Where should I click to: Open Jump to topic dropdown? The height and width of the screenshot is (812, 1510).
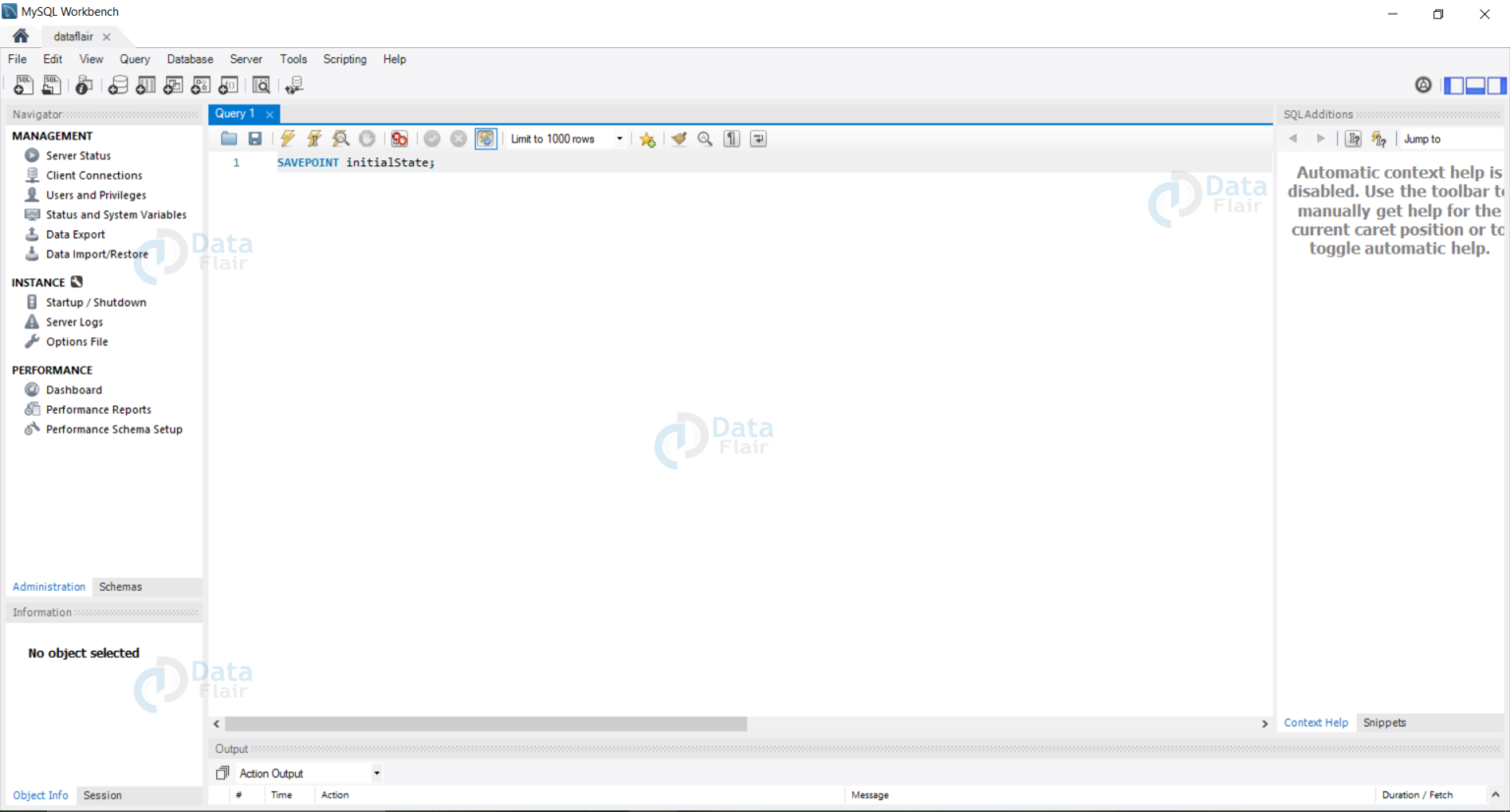coord(1450,139)
